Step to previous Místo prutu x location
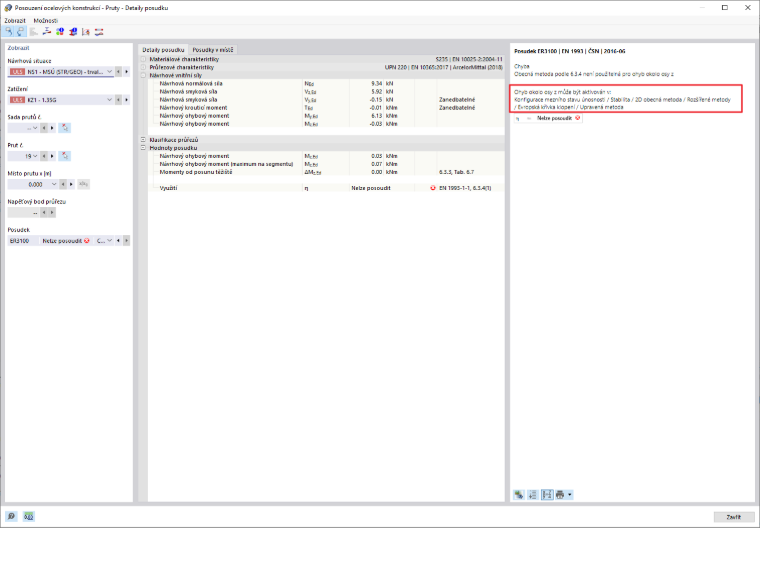The height and width of the screenshot is (570, 760). tap(63, 184)
